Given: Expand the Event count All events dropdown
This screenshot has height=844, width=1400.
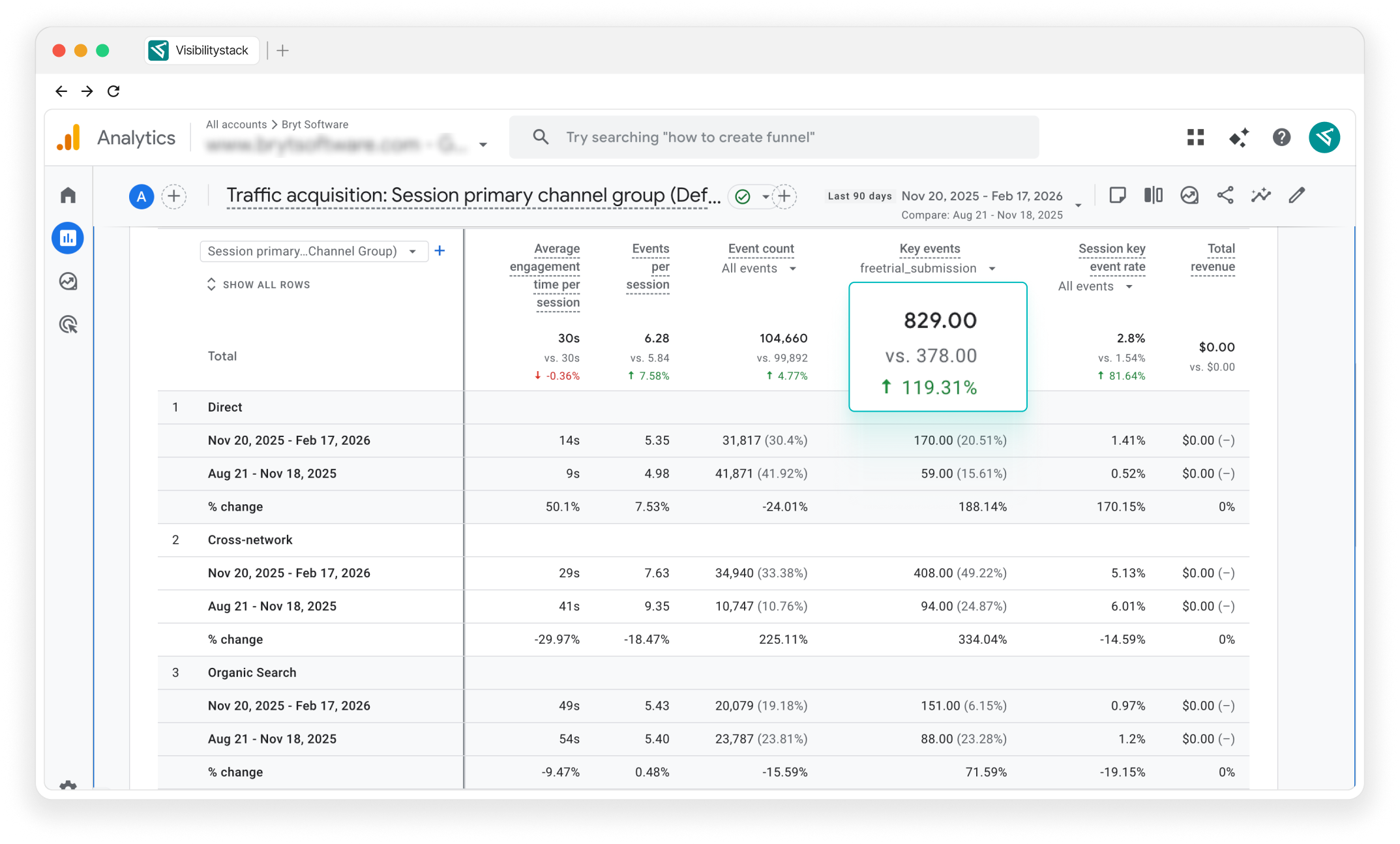Looking at the screenshot, I should pos(792,269).
